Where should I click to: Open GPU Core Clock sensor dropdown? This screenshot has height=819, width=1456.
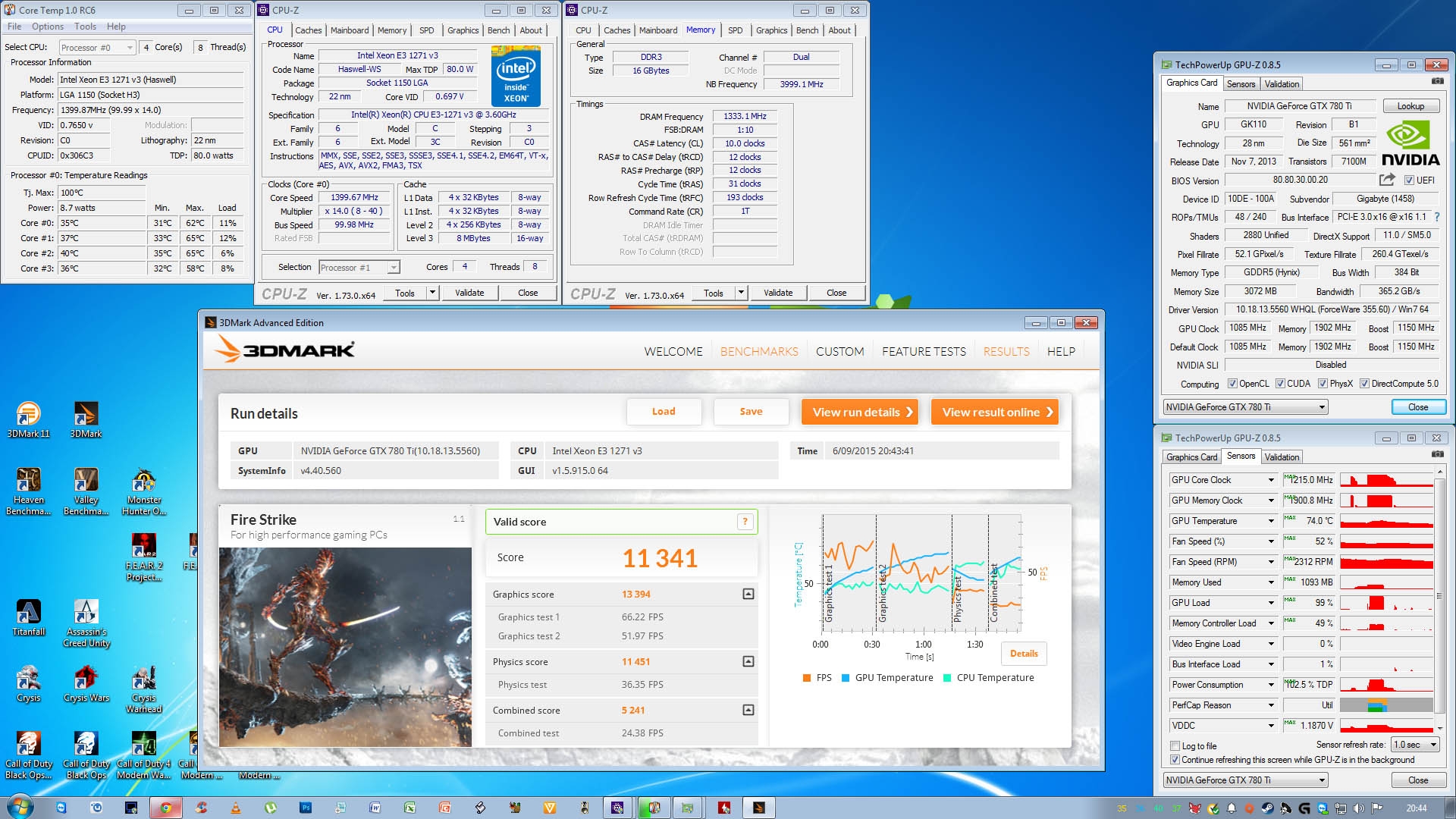(1272, 480)
